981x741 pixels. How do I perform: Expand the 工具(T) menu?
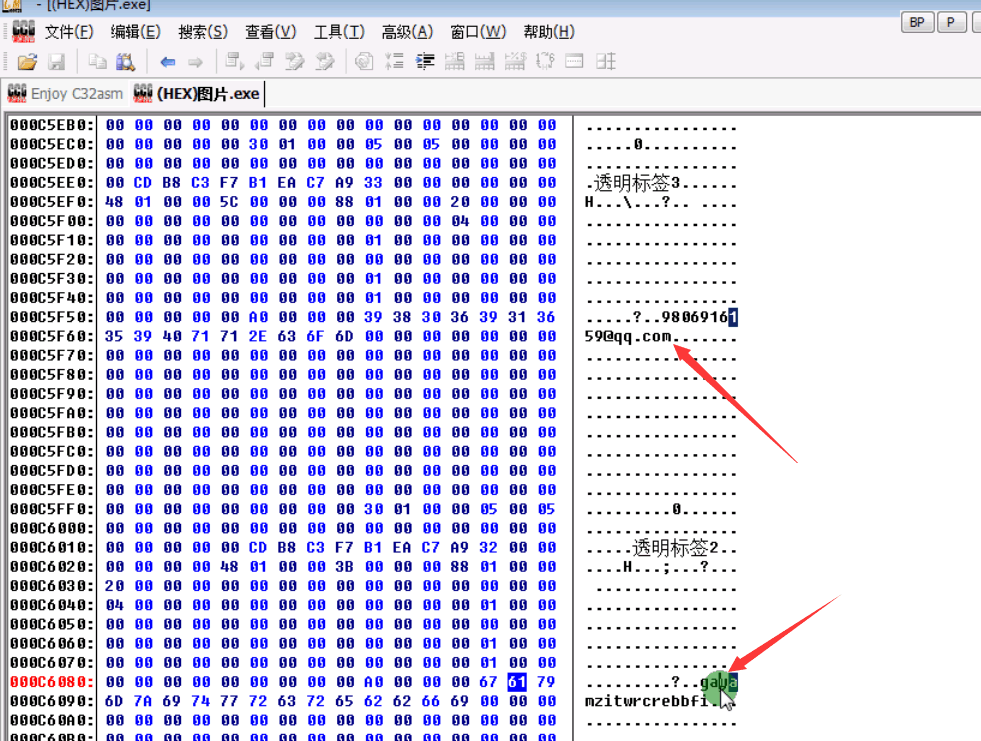pyautogui.click(x=339, y=32)
